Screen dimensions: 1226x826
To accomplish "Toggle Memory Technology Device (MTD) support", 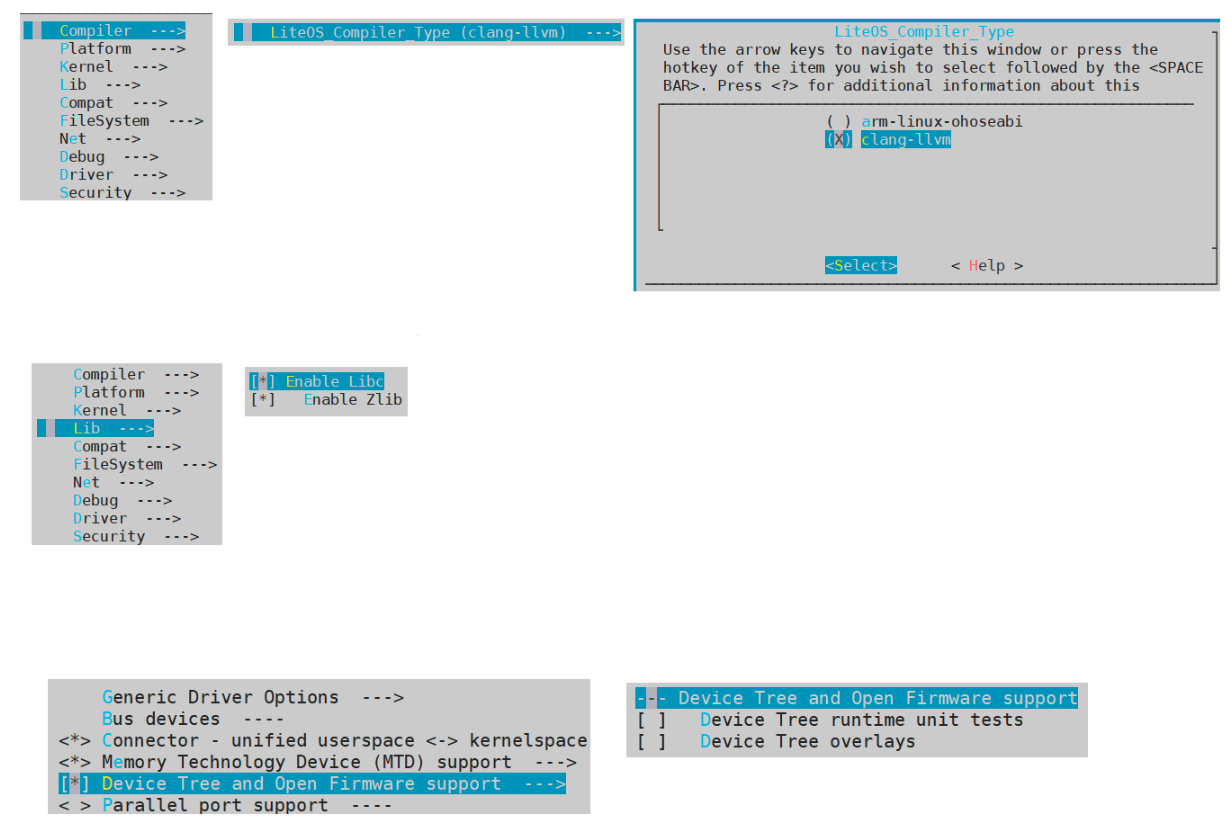I will pyautogui.click(x=318, y=762).
